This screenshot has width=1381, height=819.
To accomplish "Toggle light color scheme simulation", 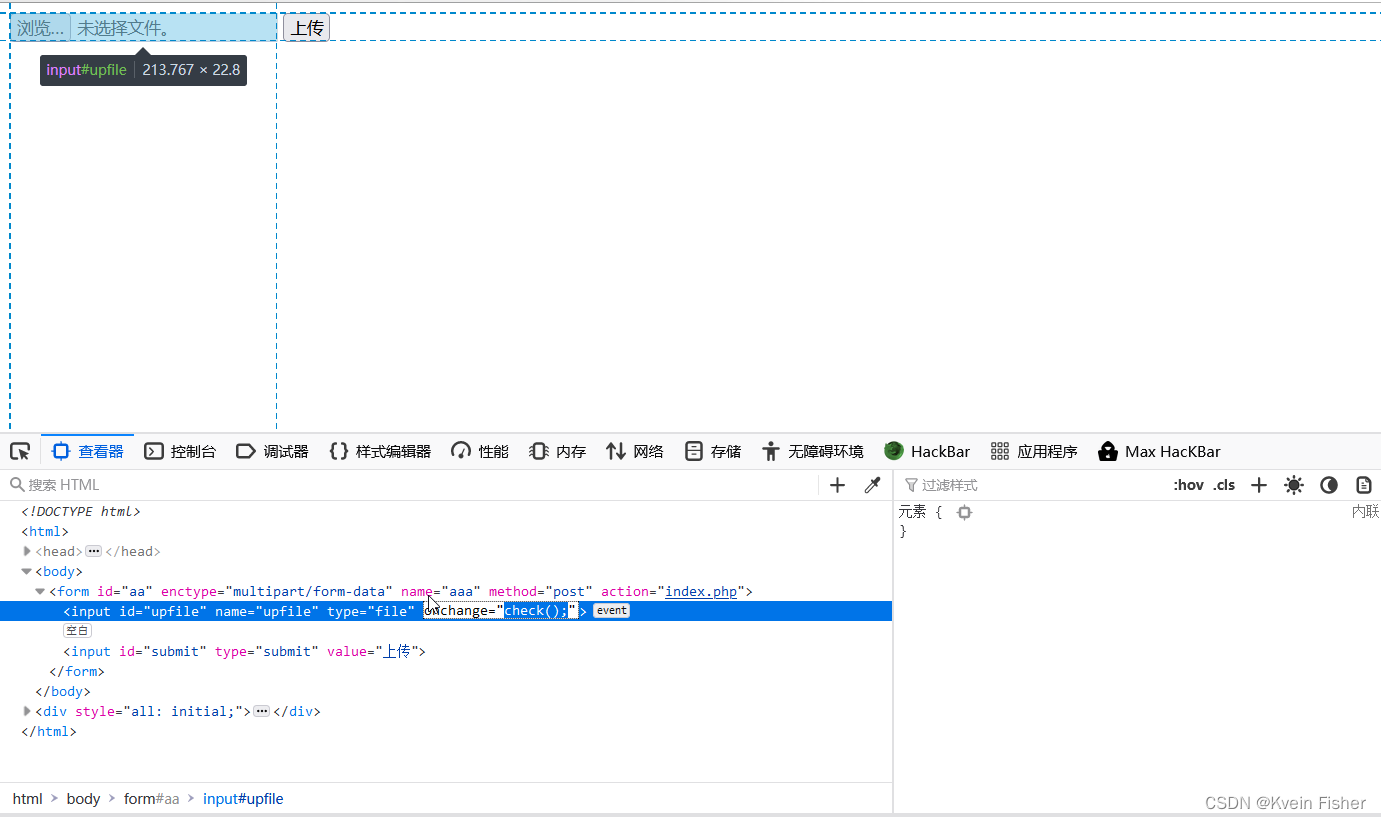I will click(1294, 485).
